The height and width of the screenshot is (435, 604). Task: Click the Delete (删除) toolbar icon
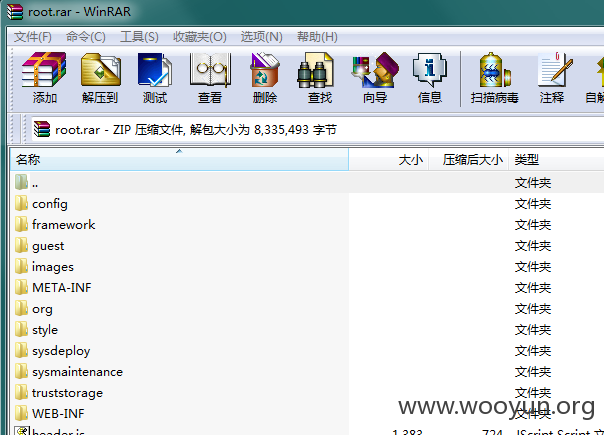point(265,70)
